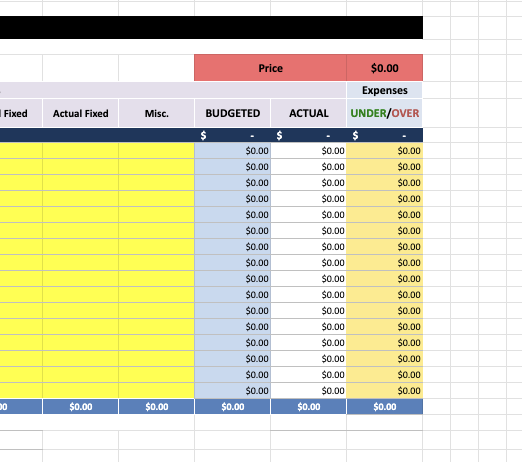
Task: Click first blue BUDGETED $0.00 cell
Action: tap(232, 151)
